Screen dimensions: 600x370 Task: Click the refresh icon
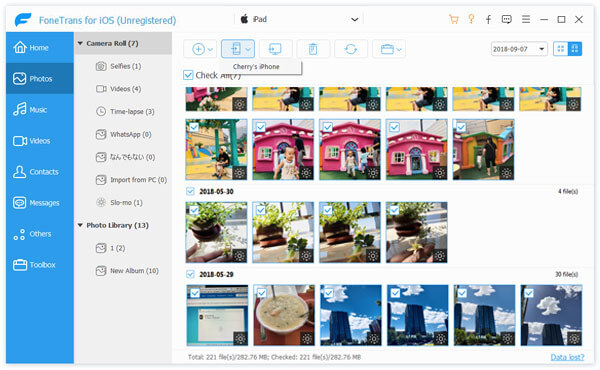tap(351, 49)
